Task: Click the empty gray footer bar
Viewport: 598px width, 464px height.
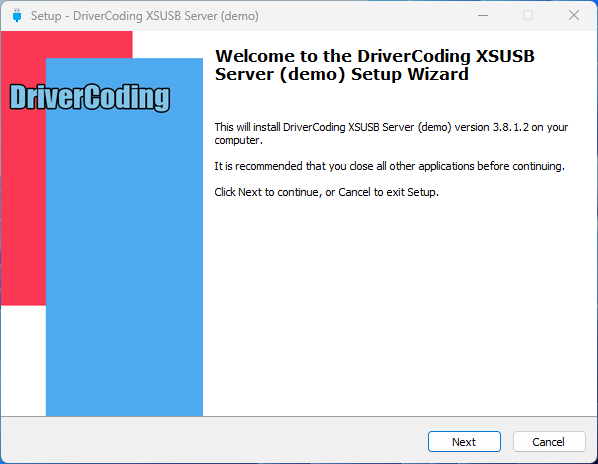Action: click(214, 440)
